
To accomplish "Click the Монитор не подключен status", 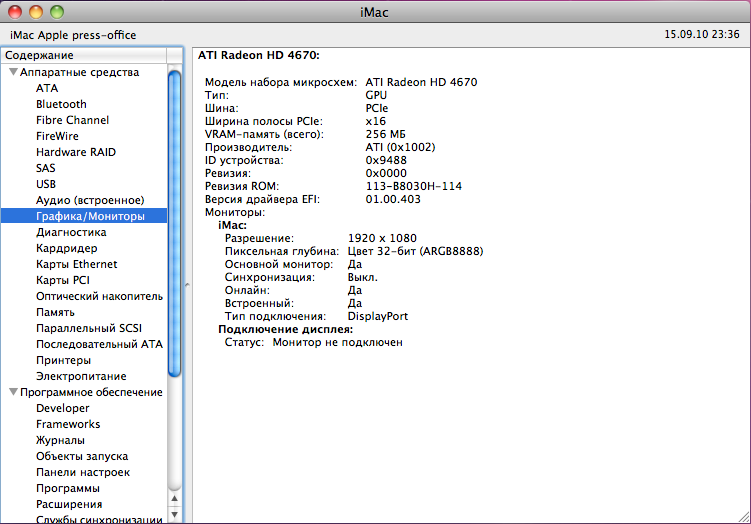I will pyautogui.click(x=338, y=342).
